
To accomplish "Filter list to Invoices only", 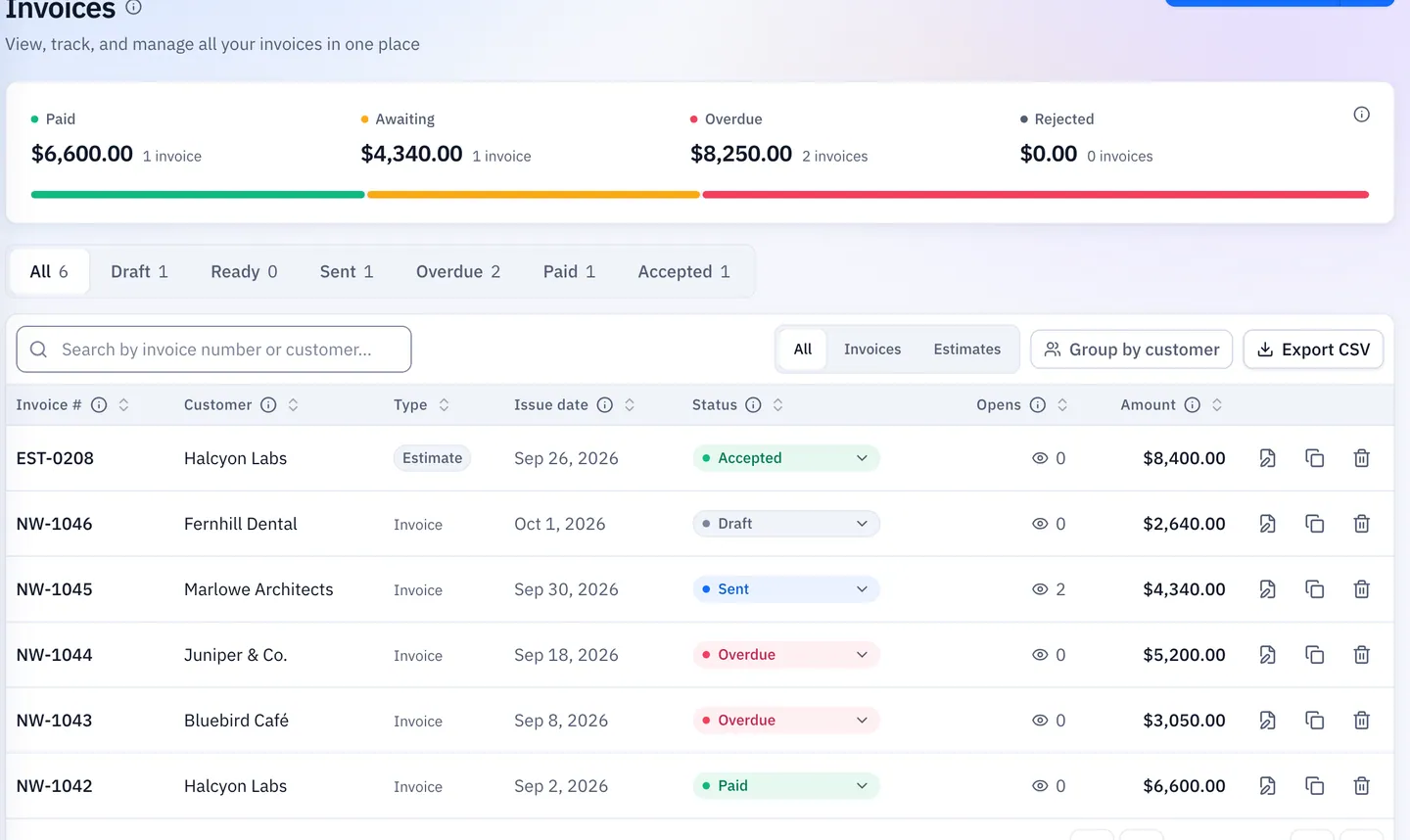I will (x=872, y=350).
